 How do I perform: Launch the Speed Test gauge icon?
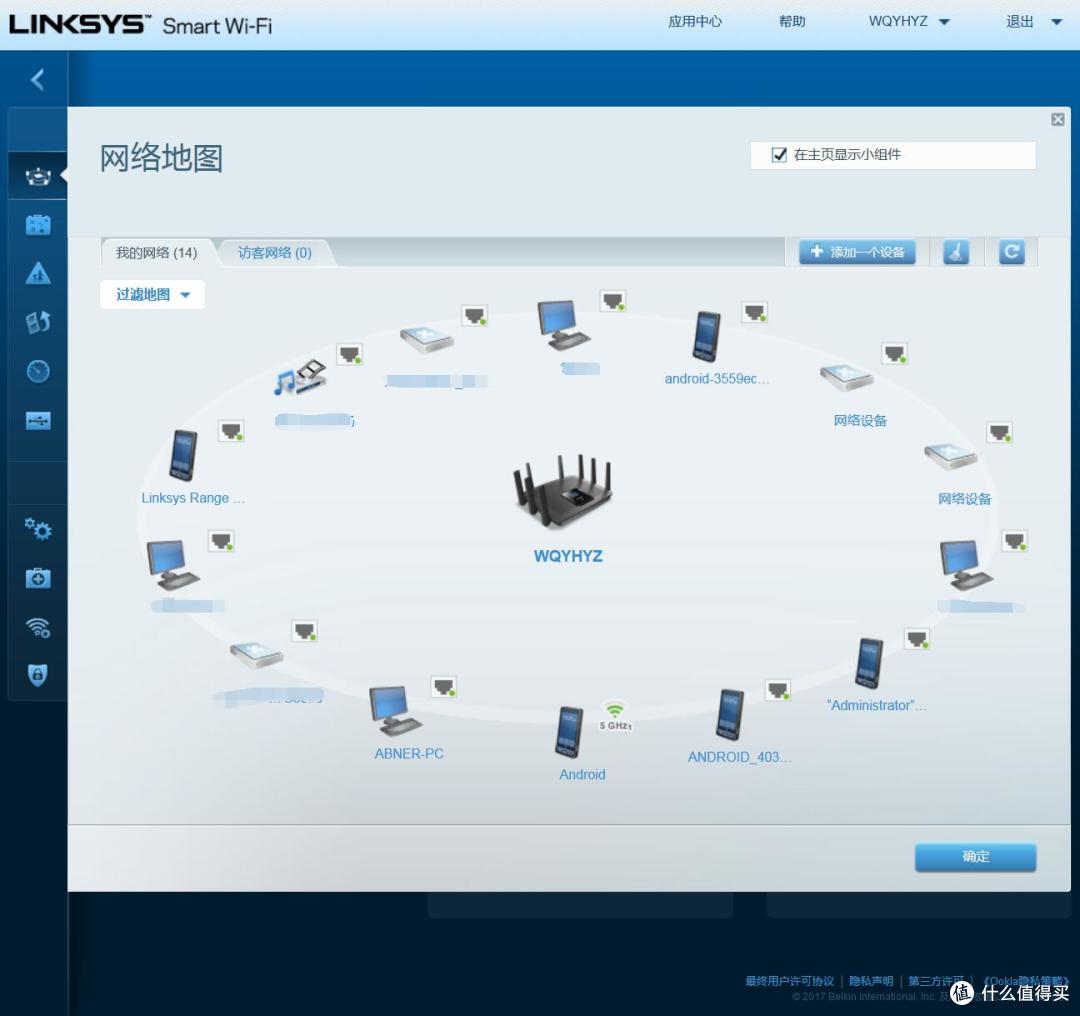(37, 371)
